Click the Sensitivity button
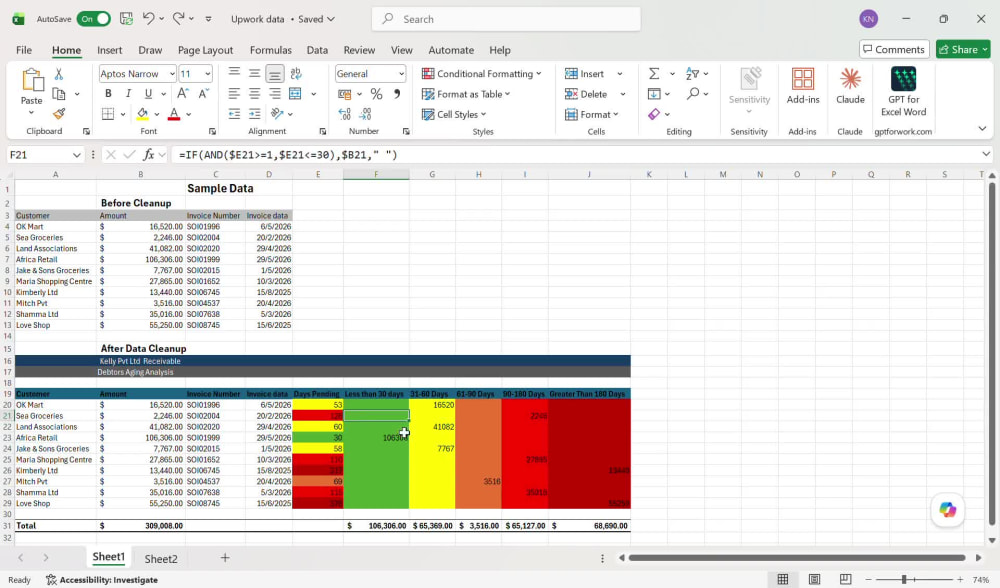 749,91
